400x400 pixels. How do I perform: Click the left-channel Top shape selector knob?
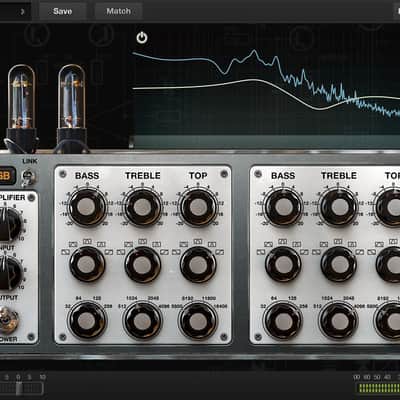[198, 264]
